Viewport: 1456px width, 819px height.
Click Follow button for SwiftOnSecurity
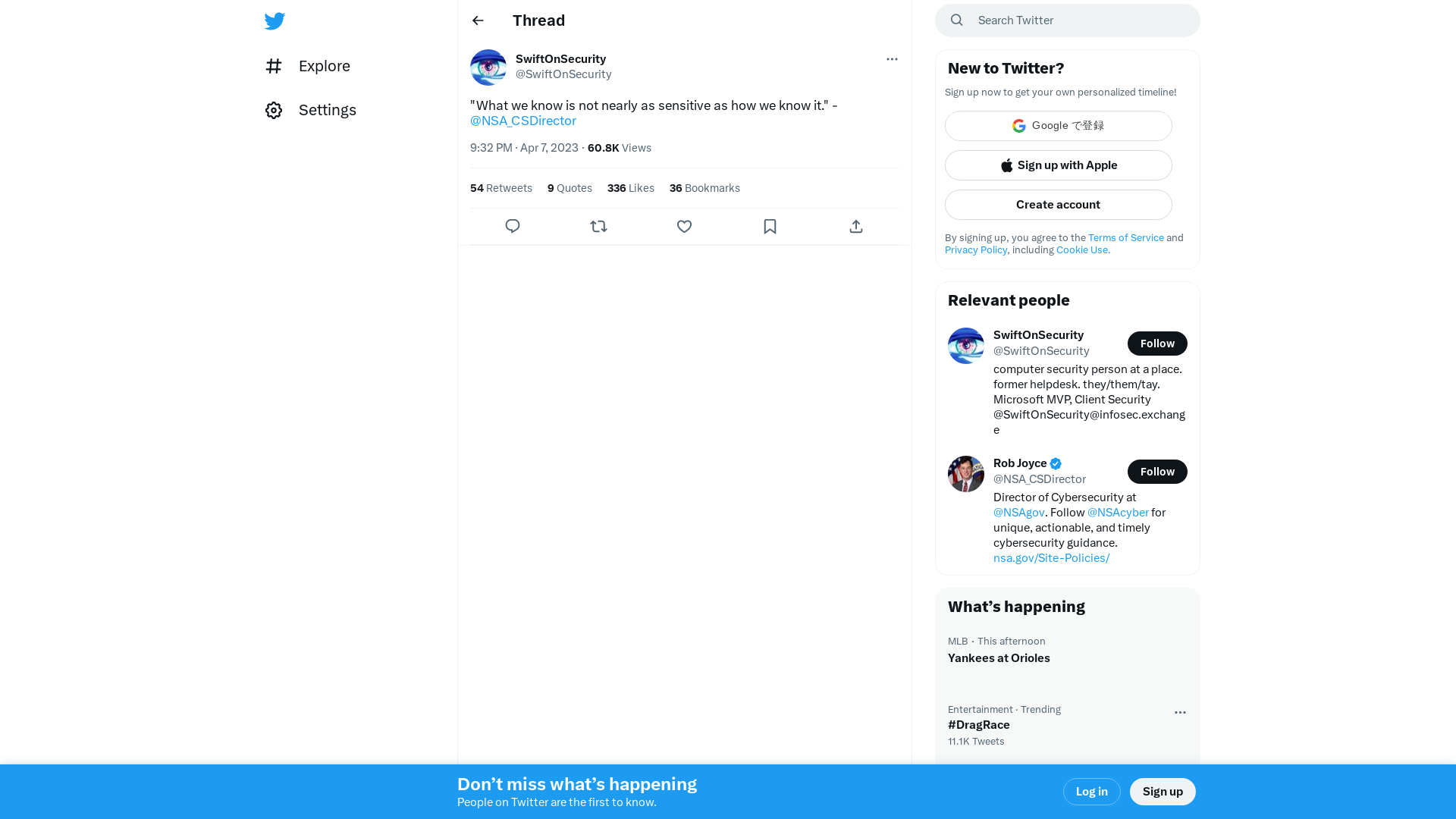coord(1157,343)
